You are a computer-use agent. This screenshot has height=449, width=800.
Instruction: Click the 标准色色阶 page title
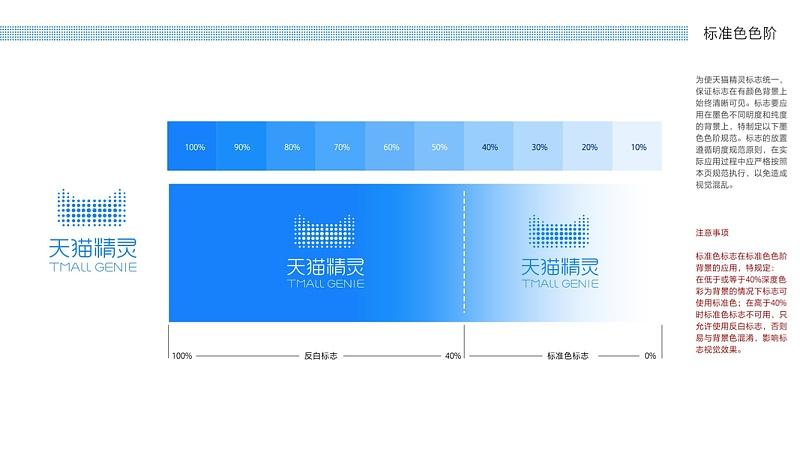[740, 34]
